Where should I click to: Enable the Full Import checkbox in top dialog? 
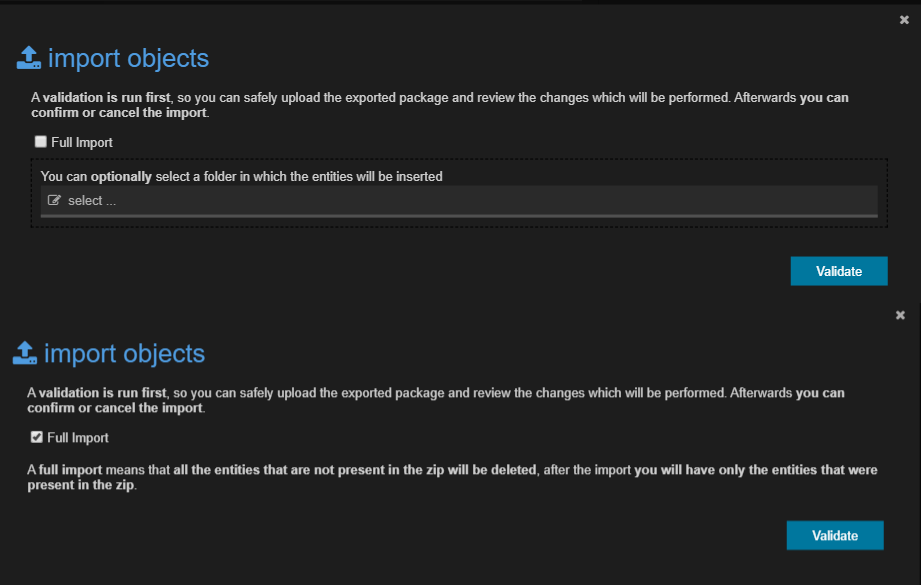pos(40,141)
